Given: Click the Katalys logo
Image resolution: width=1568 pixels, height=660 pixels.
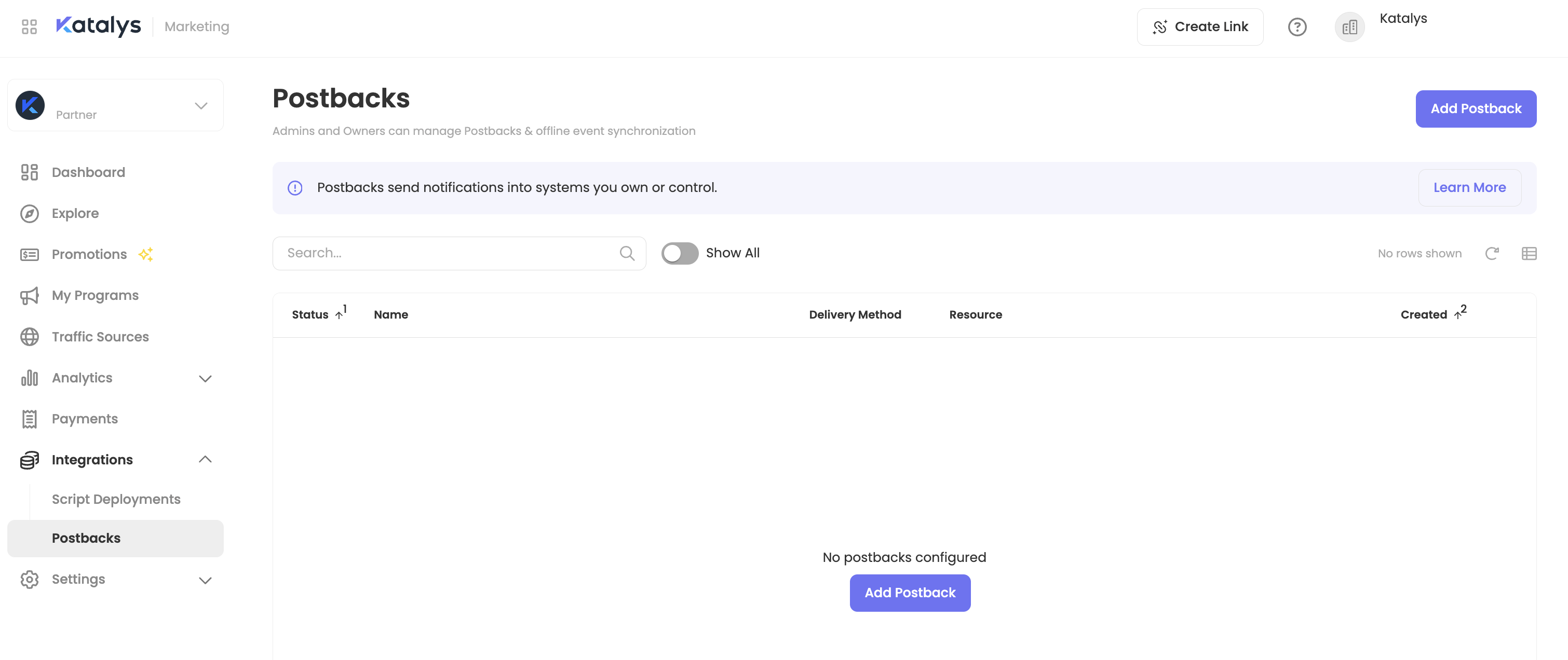Looking at the screenshot, I should click(x=98, y=25).
